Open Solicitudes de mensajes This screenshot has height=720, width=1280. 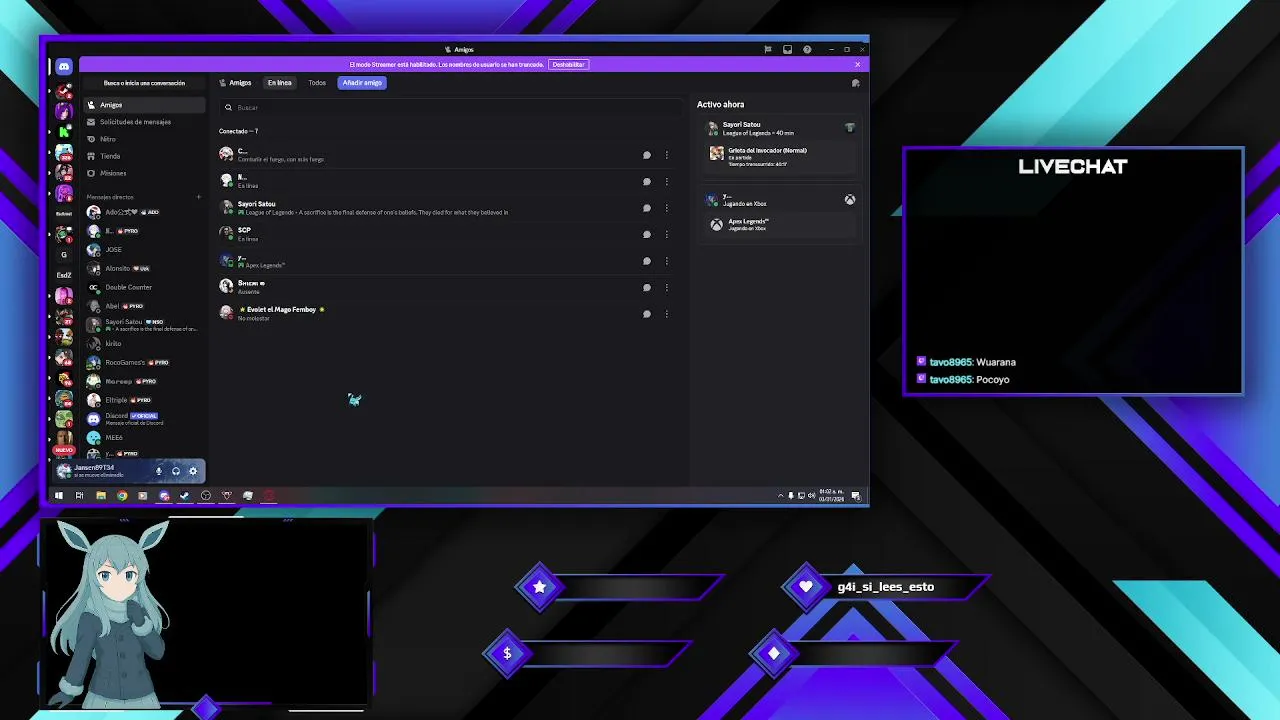(144, 122)
